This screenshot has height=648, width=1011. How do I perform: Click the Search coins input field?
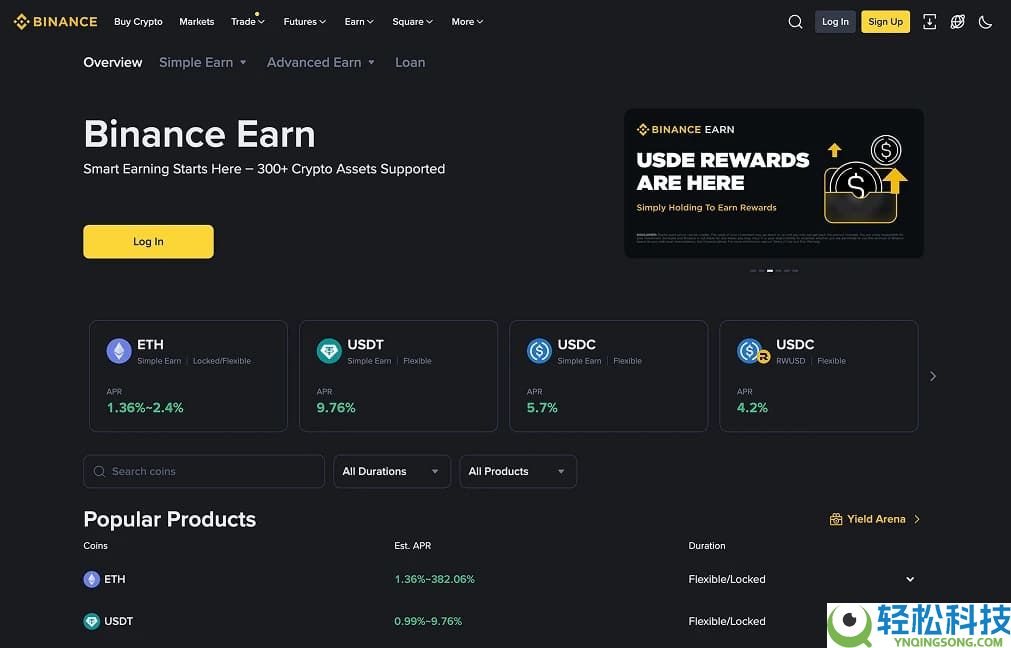coord(204,471)
